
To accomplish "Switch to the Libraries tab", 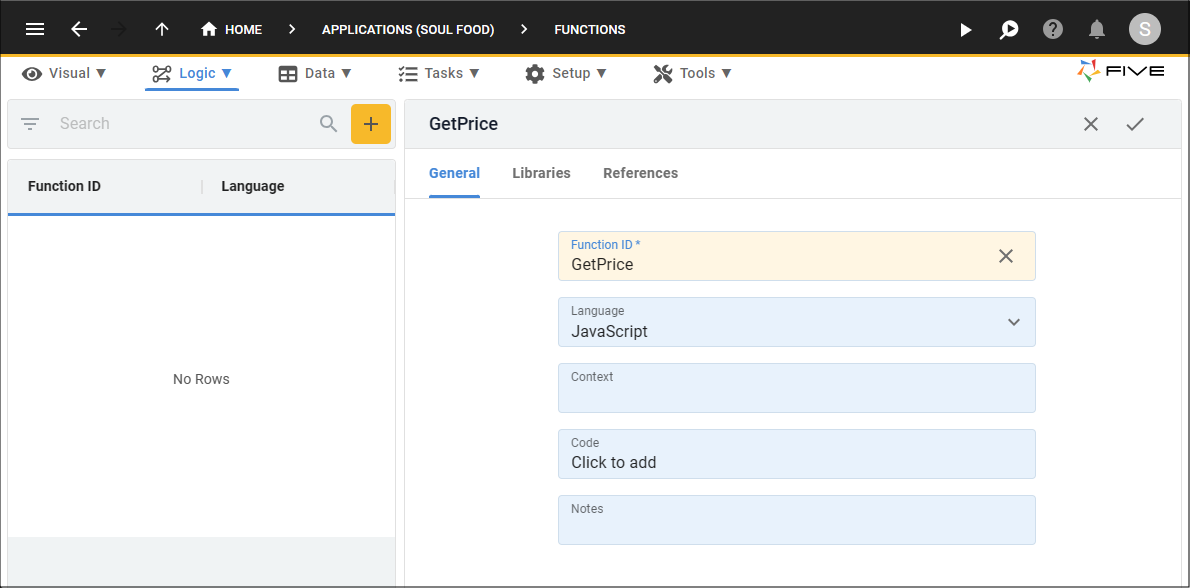I will click(x=541, y=173).
